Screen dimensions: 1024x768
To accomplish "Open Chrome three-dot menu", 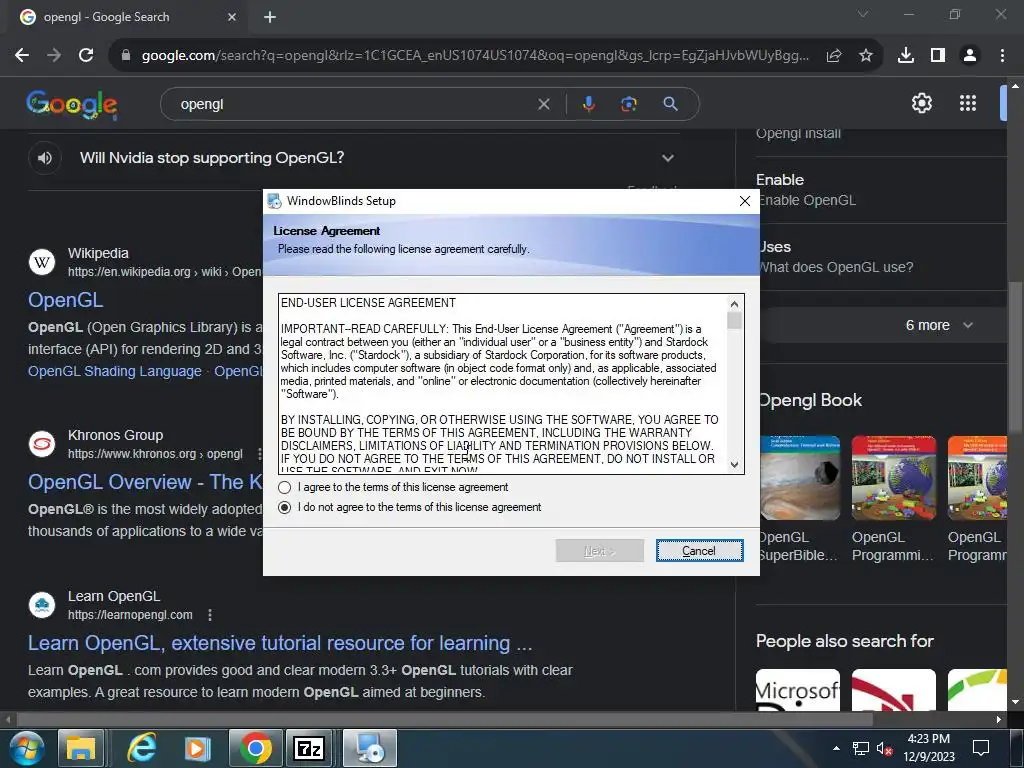I will 1002,56.
